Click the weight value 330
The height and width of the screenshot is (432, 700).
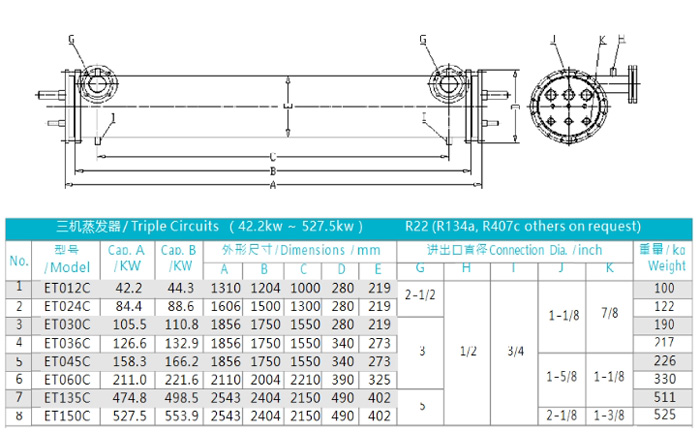tap(665, 379)
